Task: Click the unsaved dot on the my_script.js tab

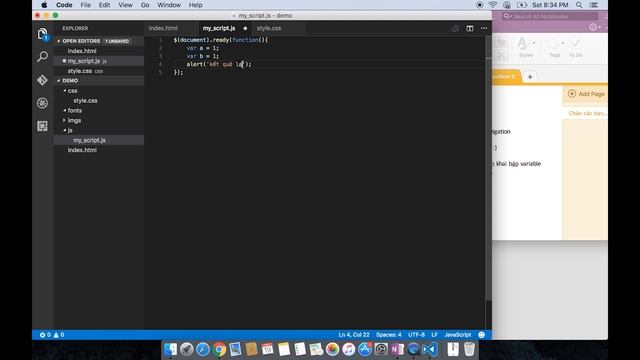Action: pos(245,28)
